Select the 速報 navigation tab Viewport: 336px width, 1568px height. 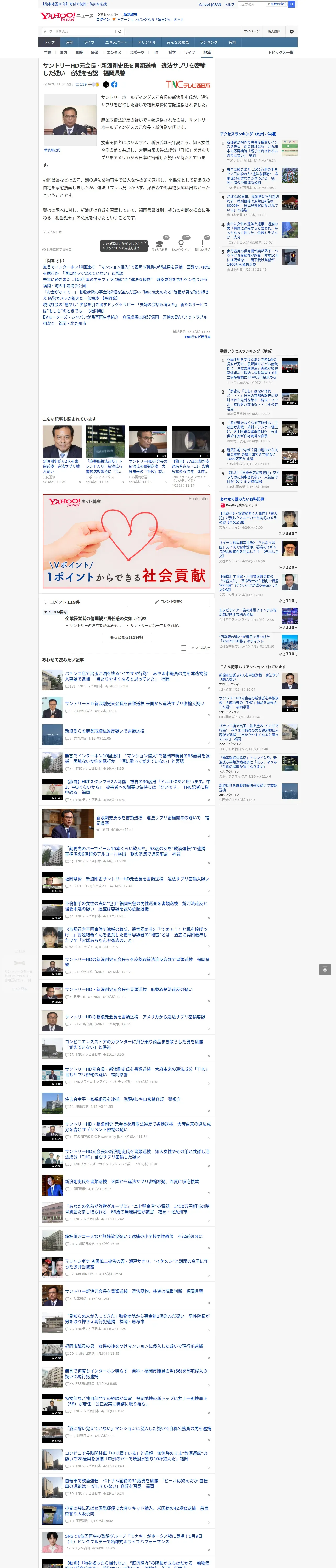69,43
